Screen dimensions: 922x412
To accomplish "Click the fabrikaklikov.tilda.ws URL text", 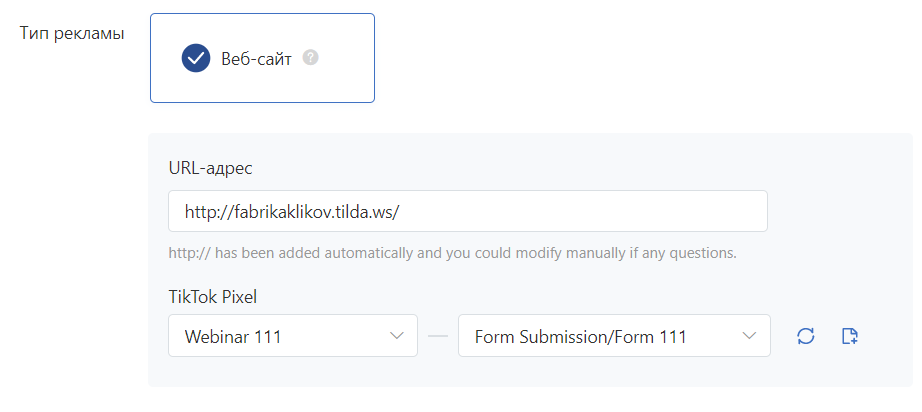I will 299,212.
